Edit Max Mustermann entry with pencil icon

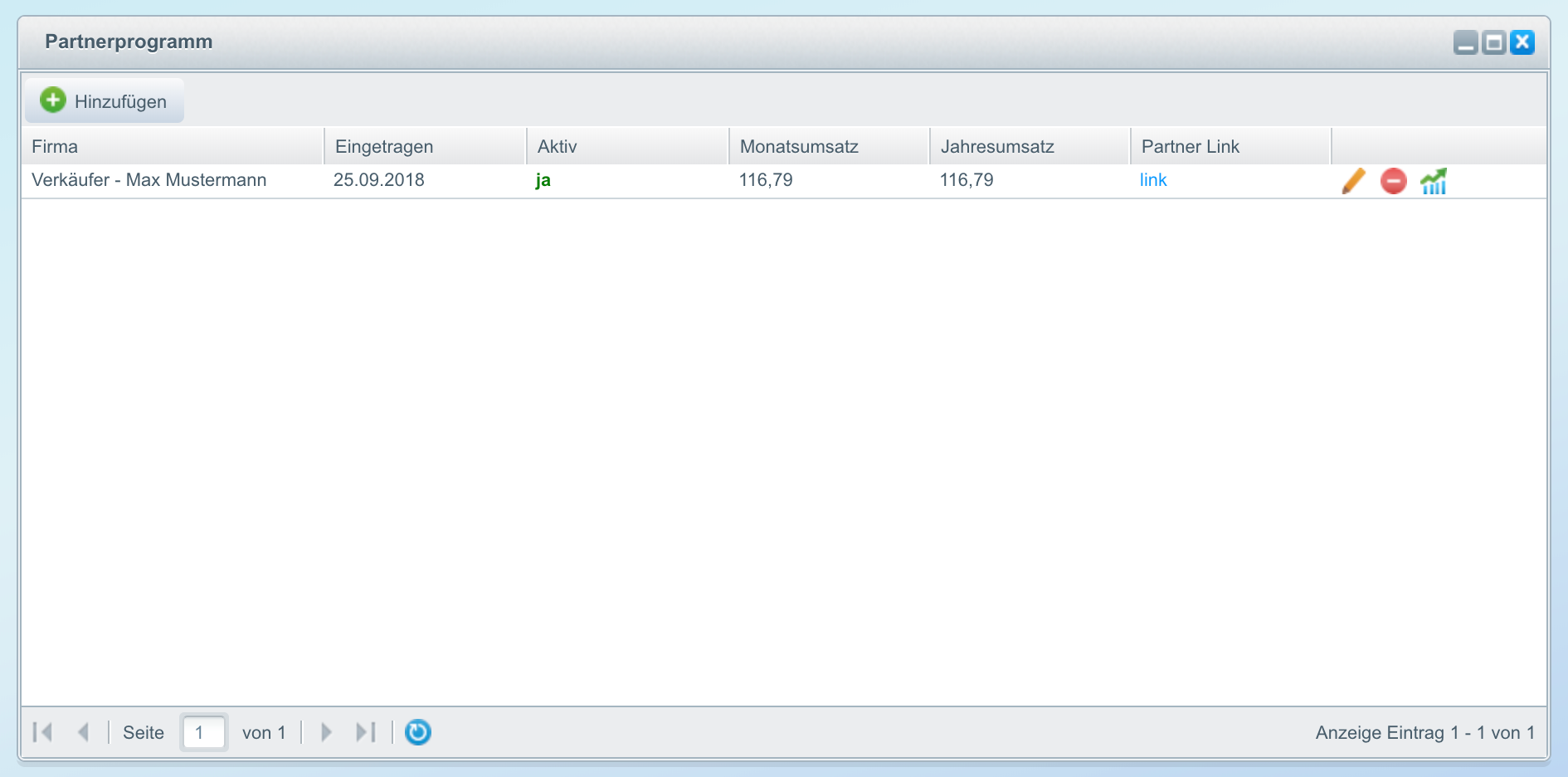pyautogui.click(x=1353, y=180)
